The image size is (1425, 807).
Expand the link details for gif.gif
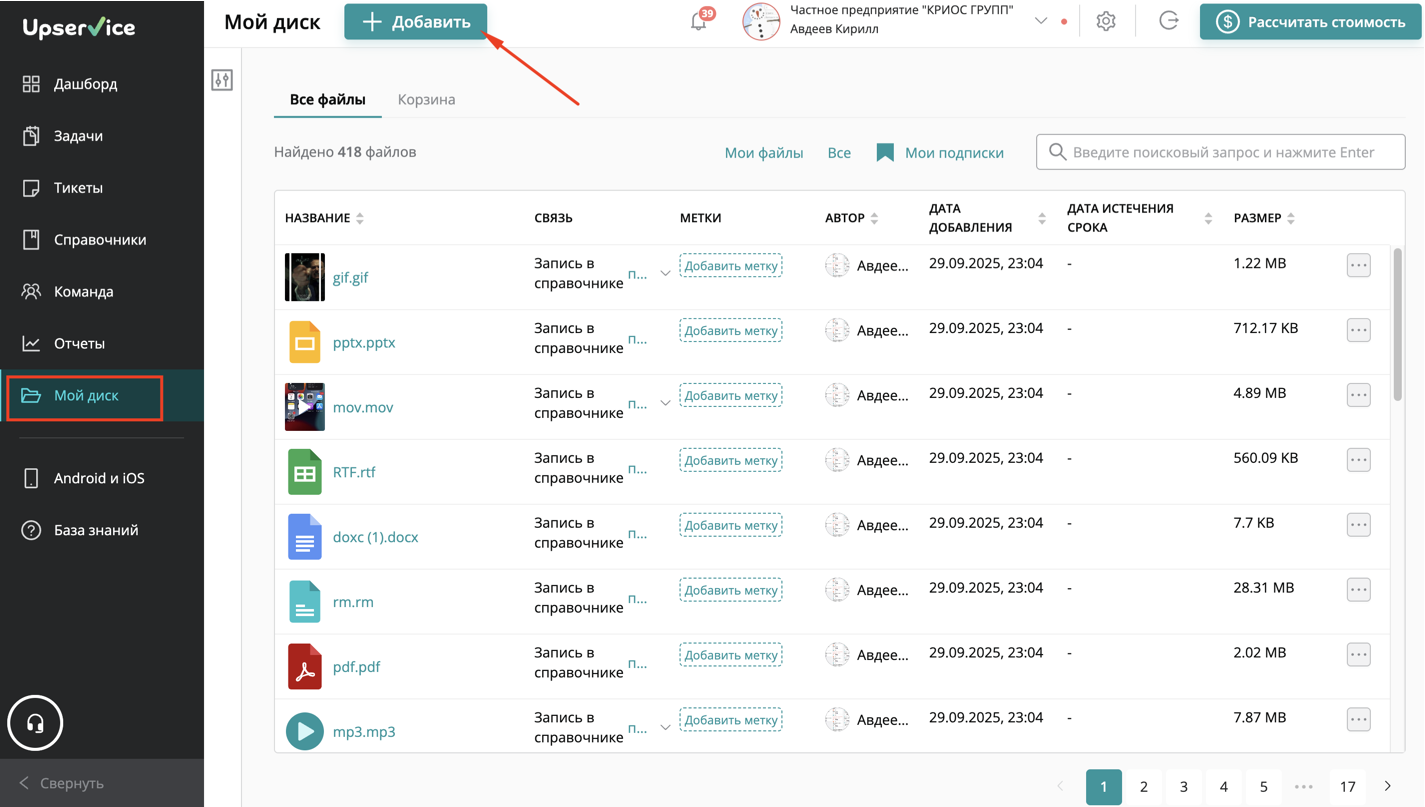[665, 274]
